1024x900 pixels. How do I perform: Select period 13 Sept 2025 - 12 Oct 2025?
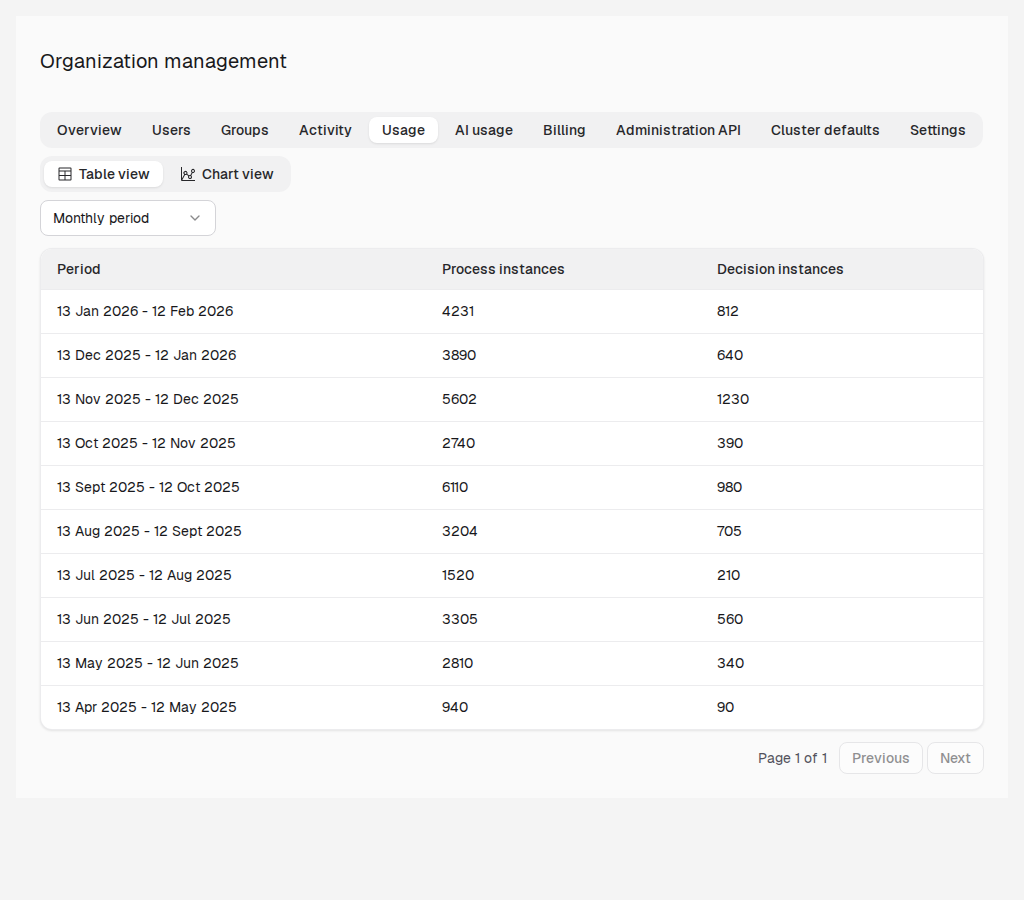148,487
